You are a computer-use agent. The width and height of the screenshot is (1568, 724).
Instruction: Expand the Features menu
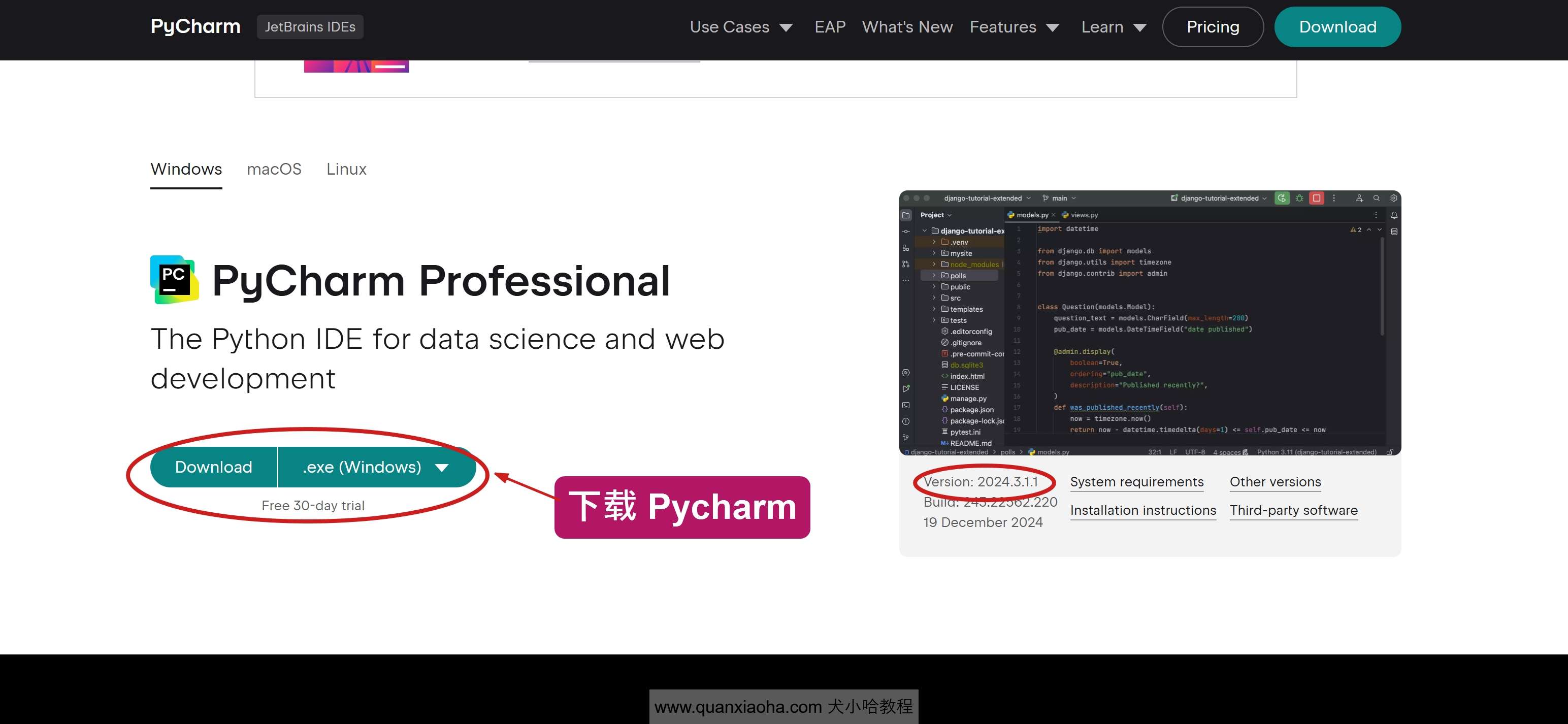coord(1014,26)
